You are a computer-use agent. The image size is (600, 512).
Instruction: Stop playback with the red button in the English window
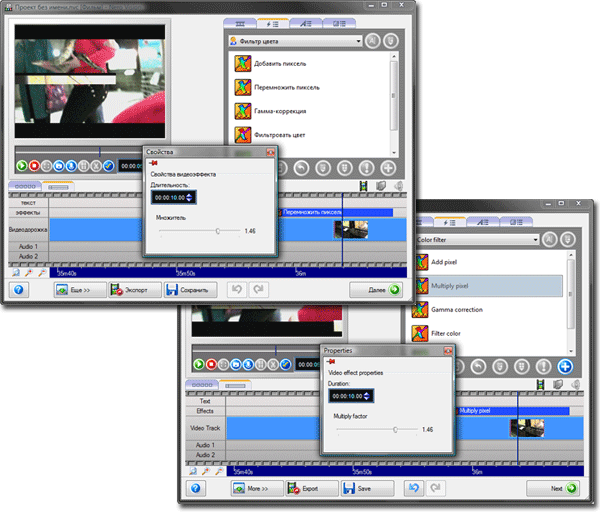coord(211,364)
